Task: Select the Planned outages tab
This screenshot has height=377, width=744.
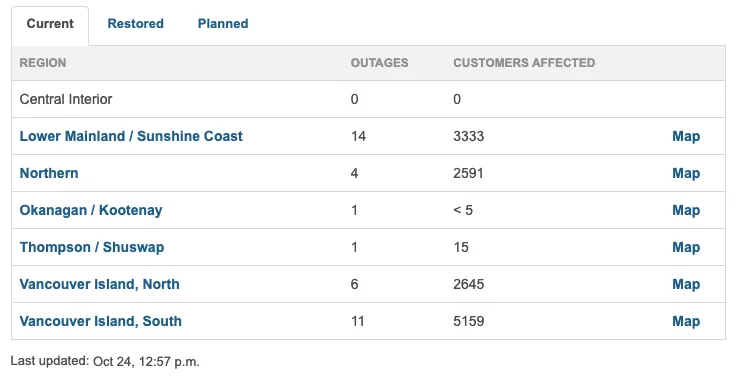Action: coord(223,24)
